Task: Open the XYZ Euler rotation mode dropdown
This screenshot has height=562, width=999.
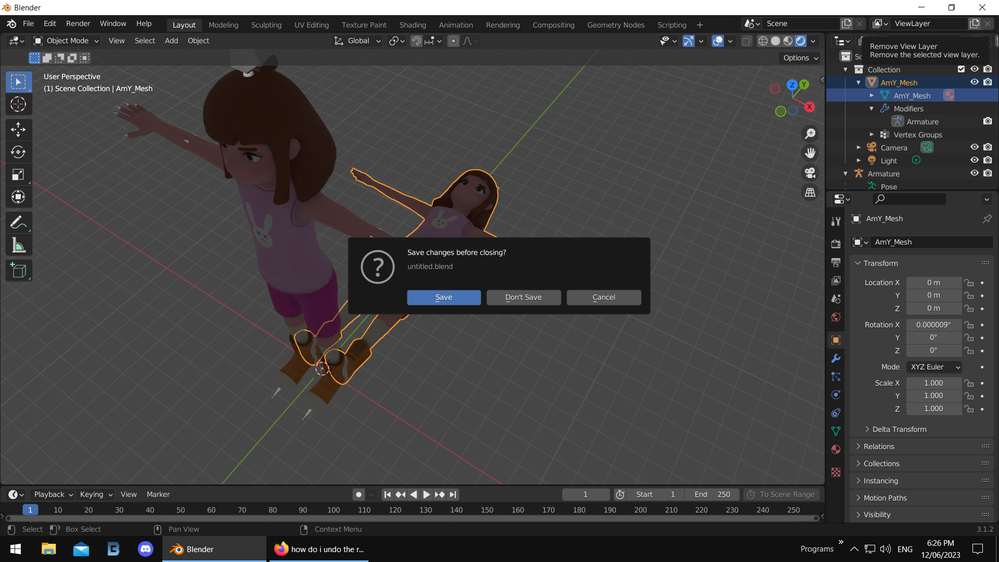Action: click(934, 367)
